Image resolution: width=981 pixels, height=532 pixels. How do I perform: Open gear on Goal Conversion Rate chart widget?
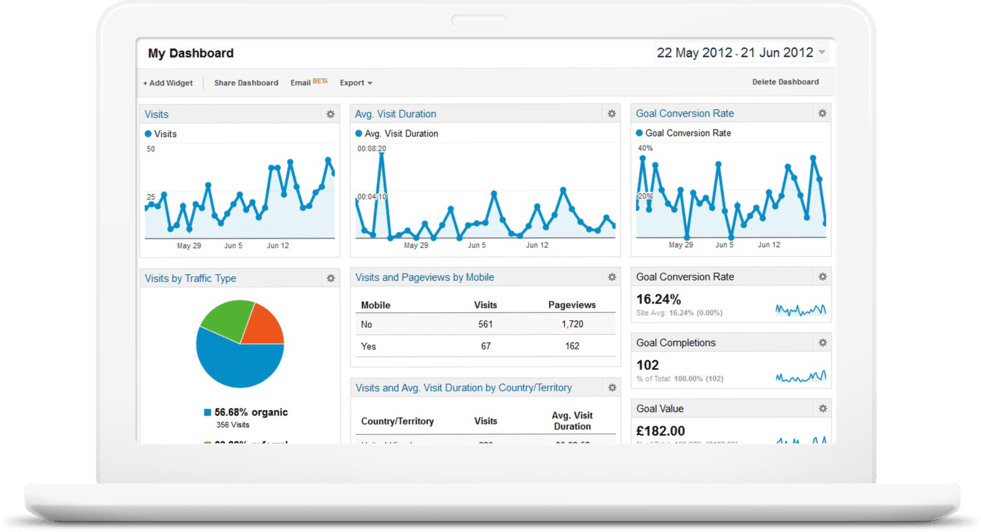click(x=822, y=114)
